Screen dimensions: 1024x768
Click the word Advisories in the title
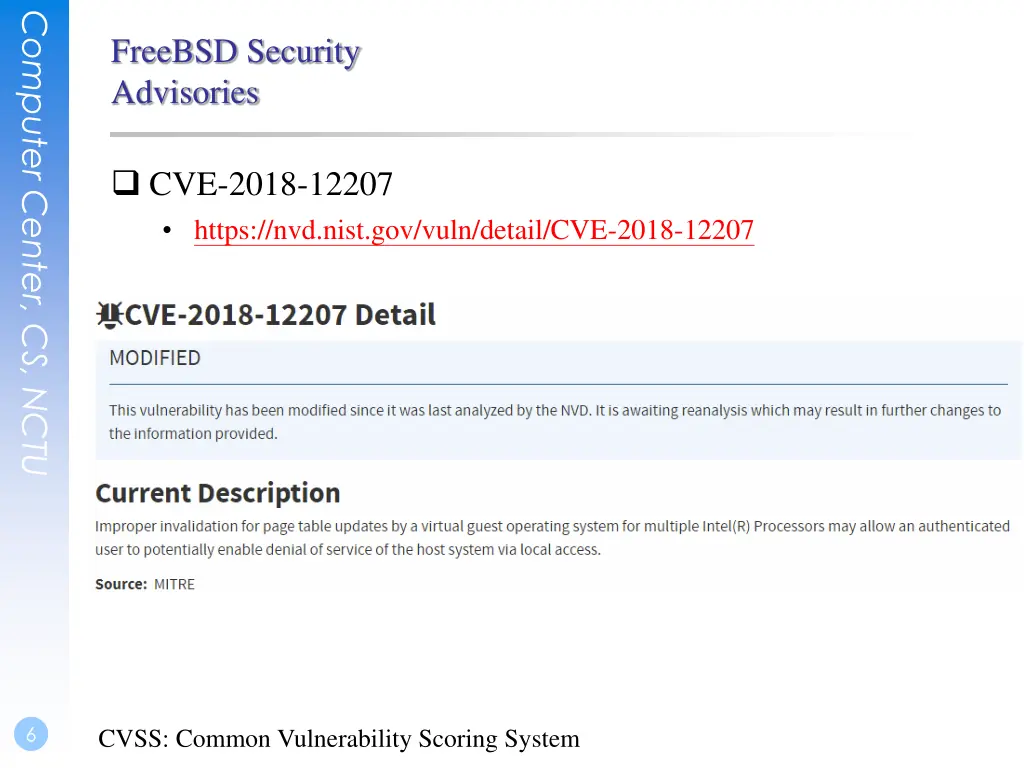185,93
